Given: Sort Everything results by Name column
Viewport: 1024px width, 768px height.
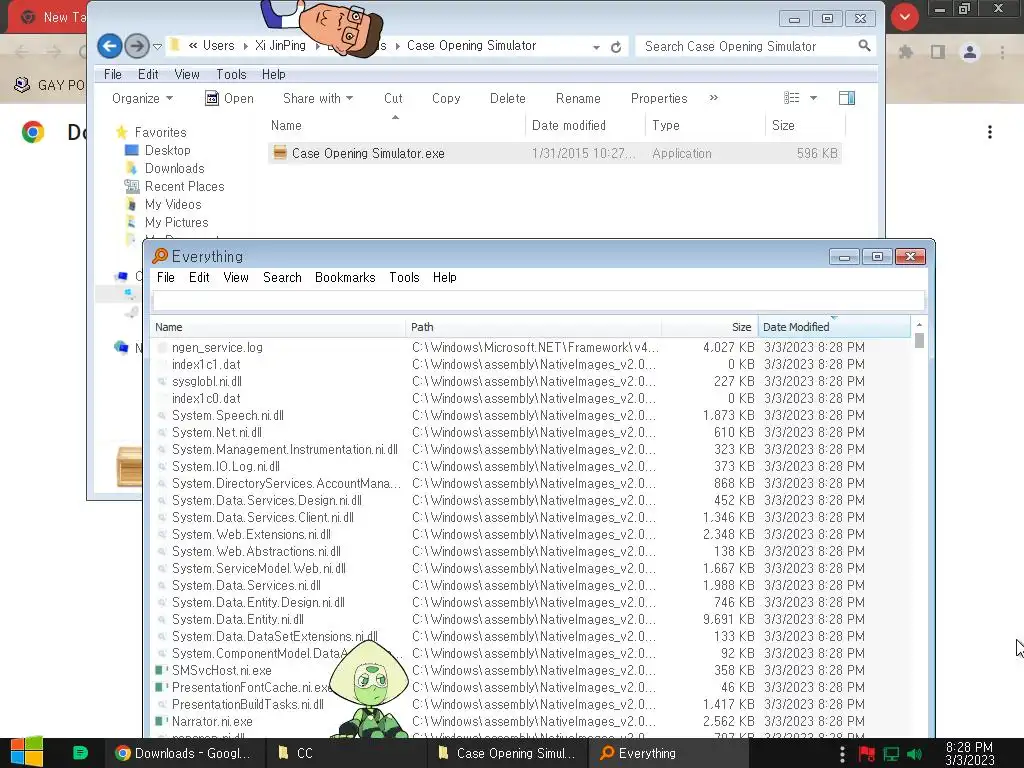Looking at the screenshot, I should pyautogui.click(x=278, y=327).
